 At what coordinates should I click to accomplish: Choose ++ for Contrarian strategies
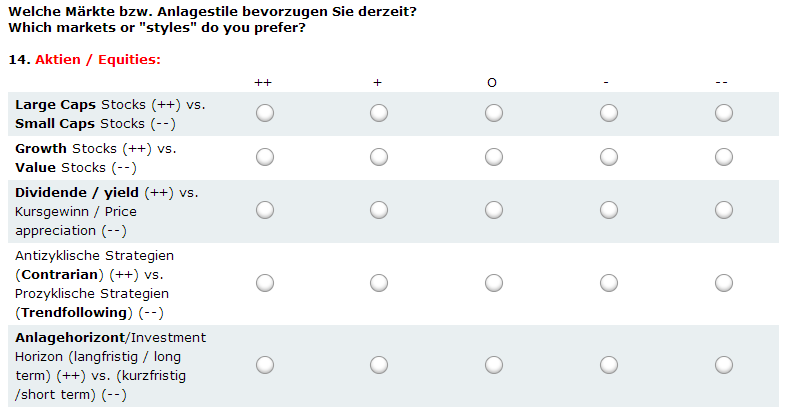265,283
